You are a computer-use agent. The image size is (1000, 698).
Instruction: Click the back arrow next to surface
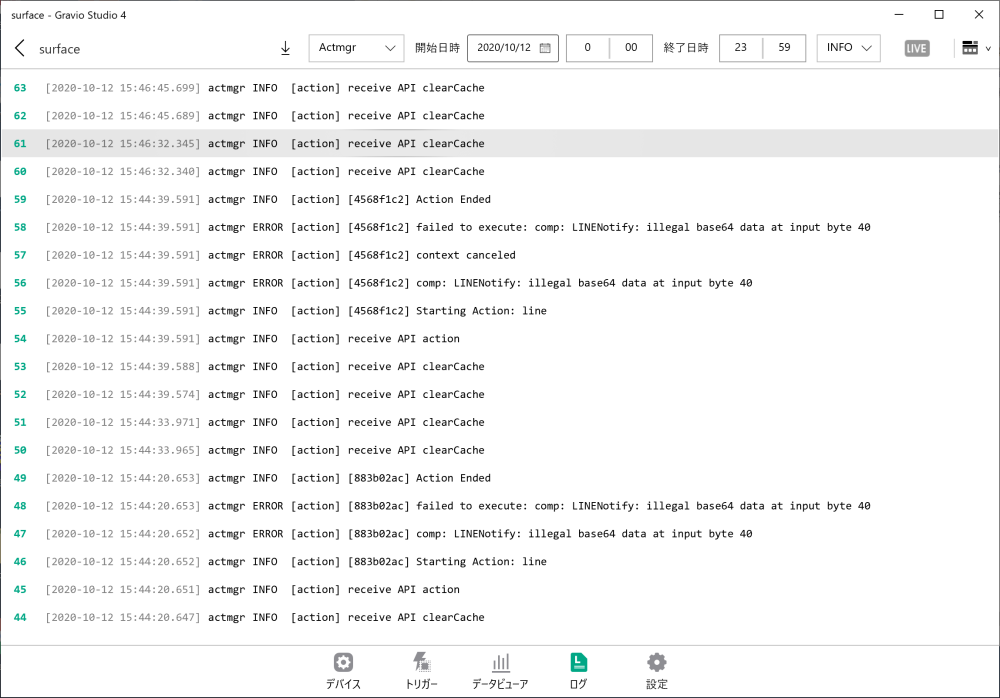pyautogui.click(x=20, y=48)
